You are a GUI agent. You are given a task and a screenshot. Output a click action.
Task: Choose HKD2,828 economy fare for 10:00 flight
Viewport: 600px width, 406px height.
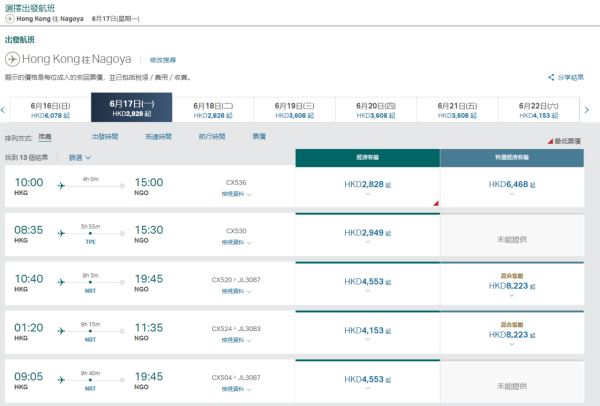pos(367,185)
